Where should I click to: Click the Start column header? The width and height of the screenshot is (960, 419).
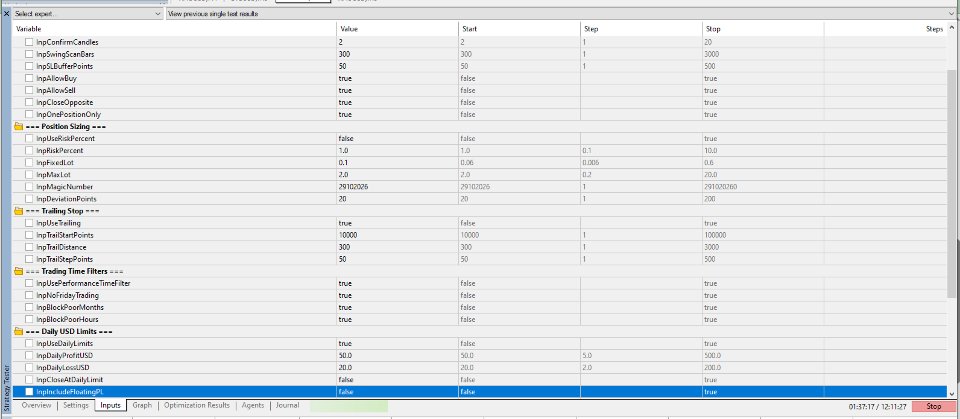coord(519,29)
